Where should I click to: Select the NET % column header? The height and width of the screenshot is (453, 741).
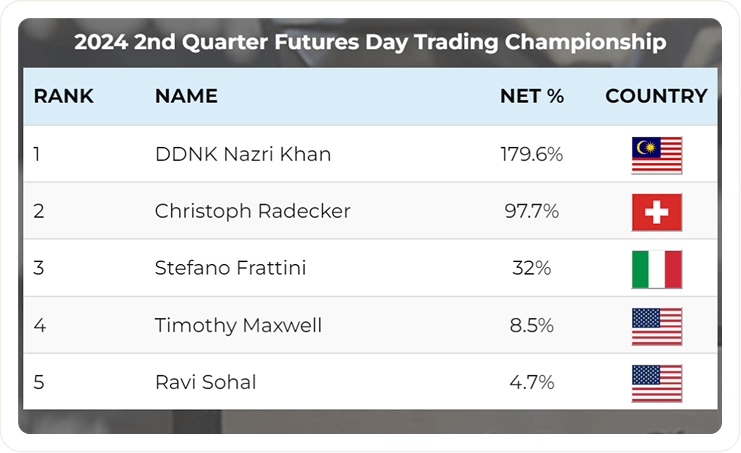(x=532, y=97)
